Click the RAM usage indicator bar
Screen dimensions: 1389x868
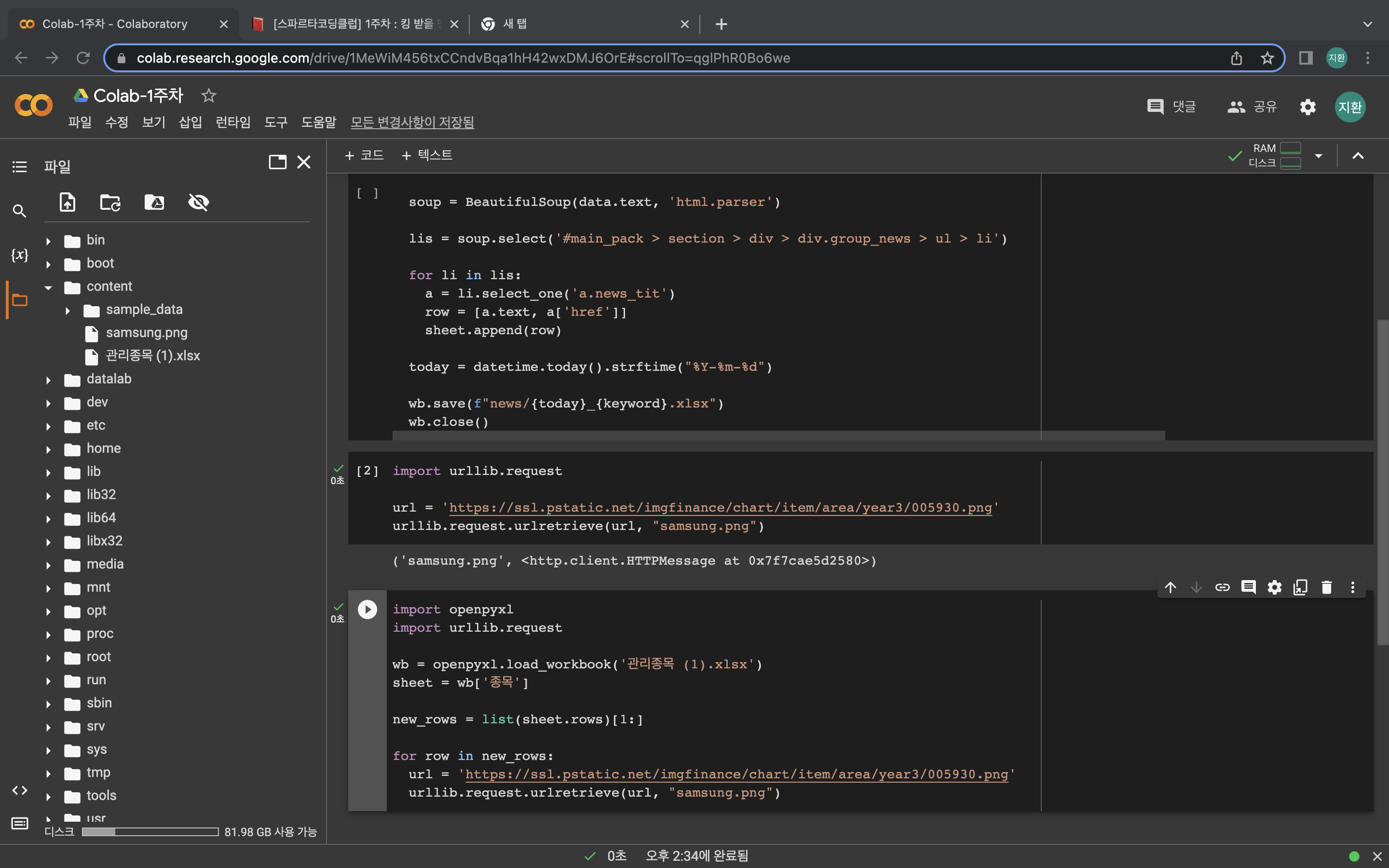pyautogui.click(x=1290, y=148)
